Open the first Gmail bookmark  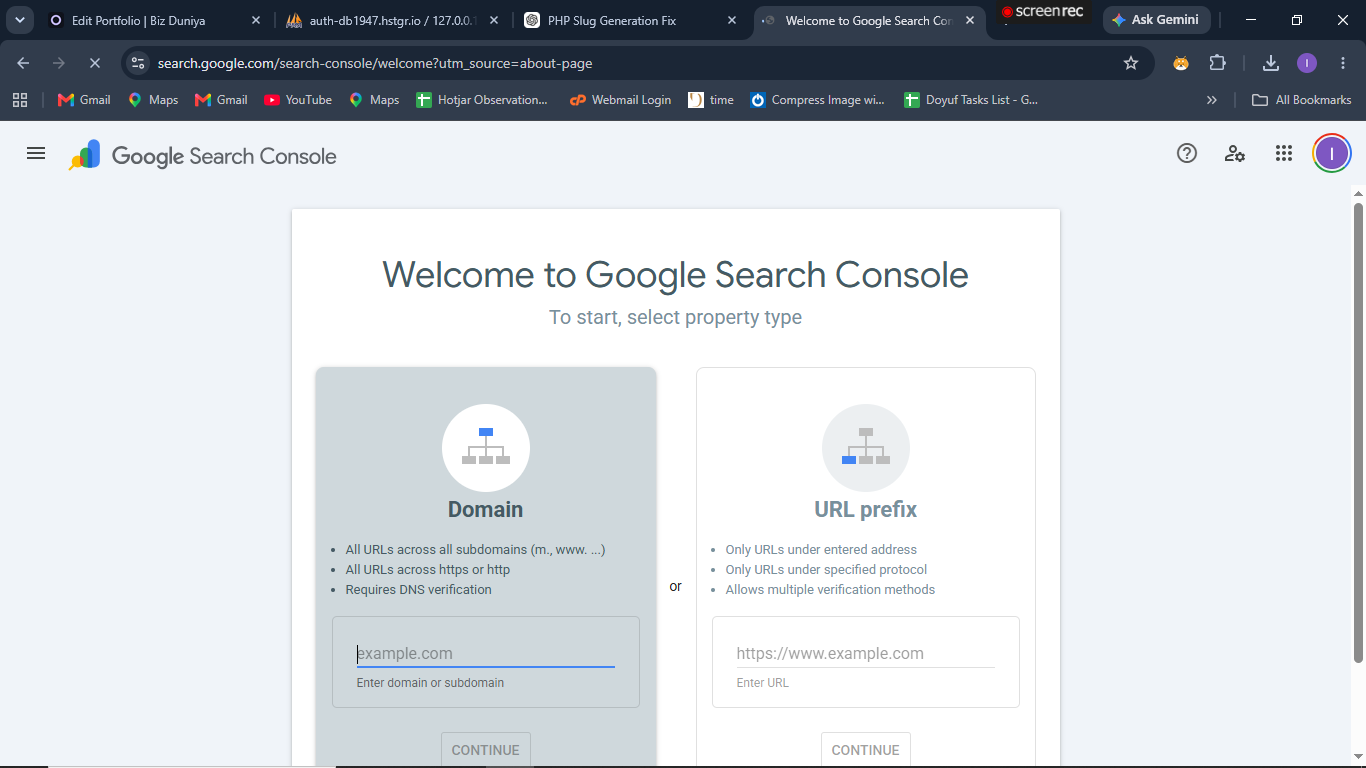pos(85,100)
